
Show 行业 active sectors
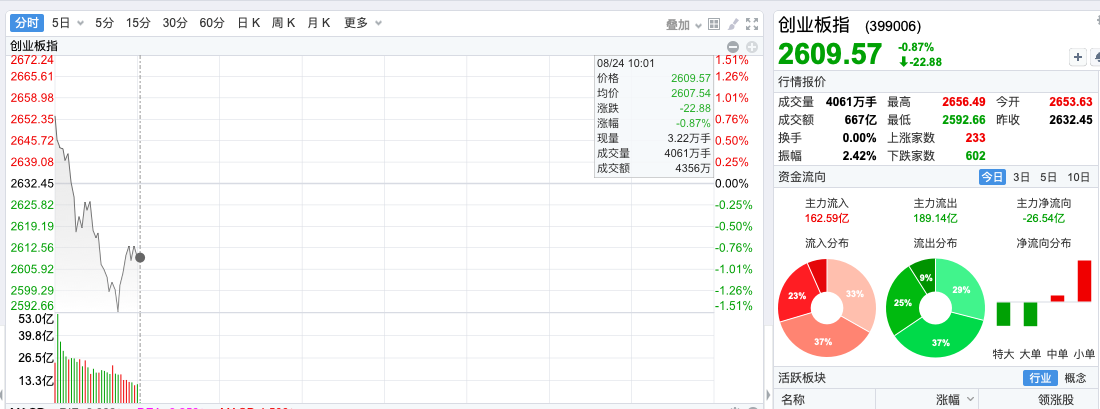pyautogui.click(x=1040, y=378)
